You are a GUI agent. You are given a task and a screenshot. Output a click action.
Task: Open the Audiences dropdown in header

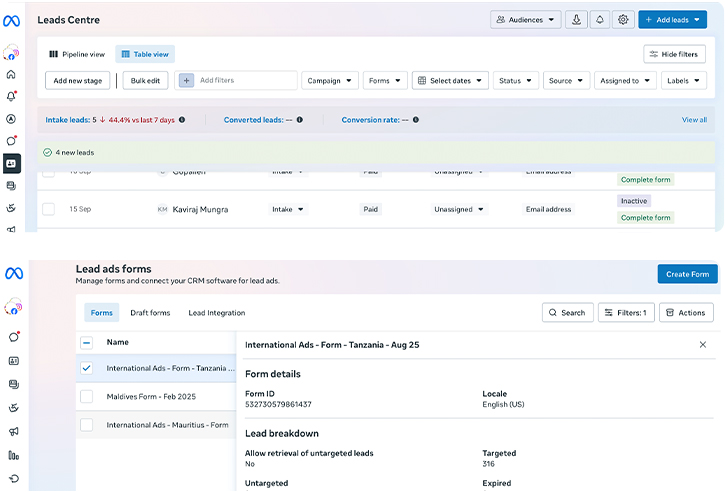pyautogui.click(x=525, y=20)
